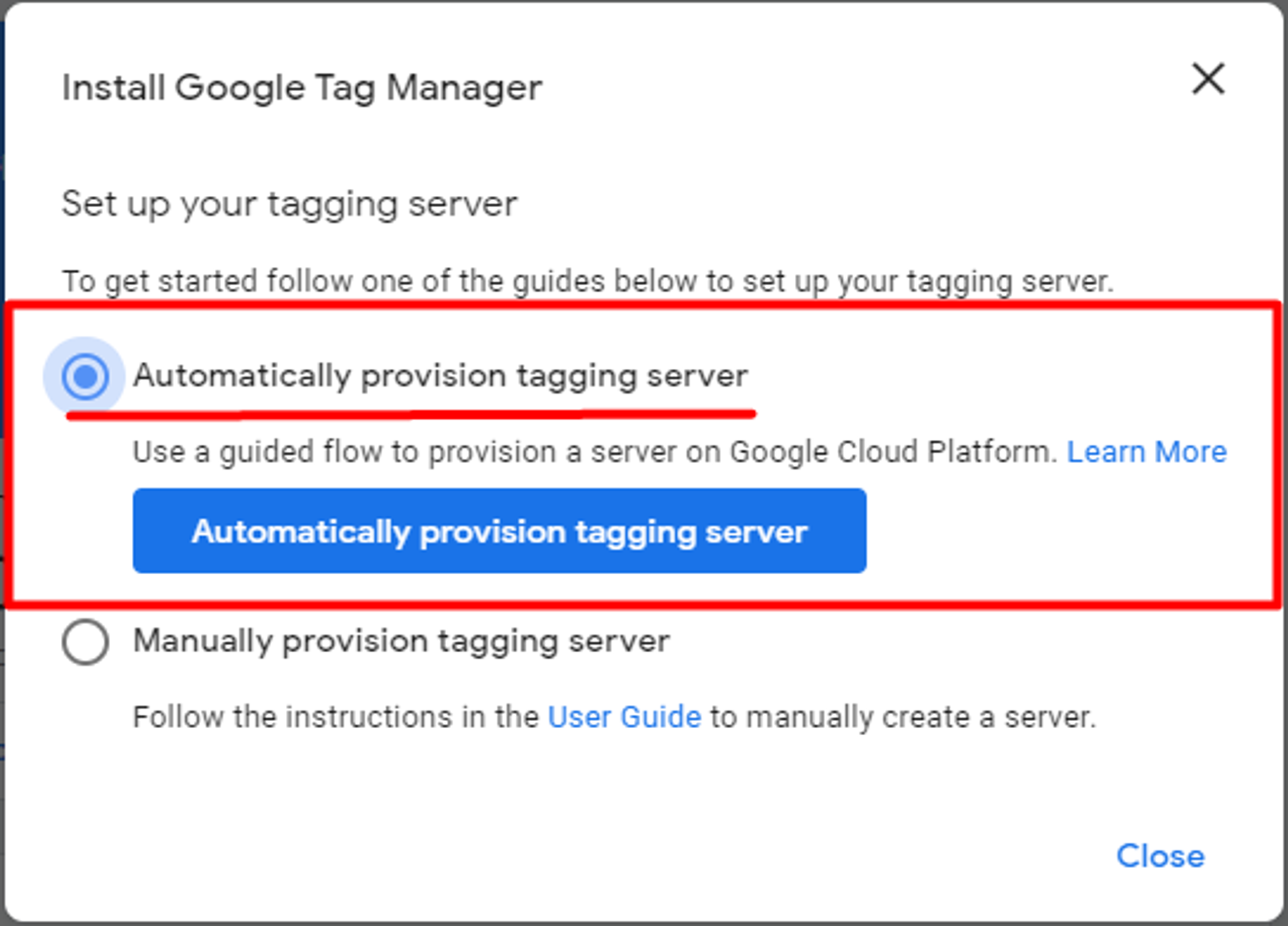Click the Install Google Tag Manager title
Image resolution: width=1288 pixels, height=926 pixels.
pyautogui.click(x=302, y=88)
